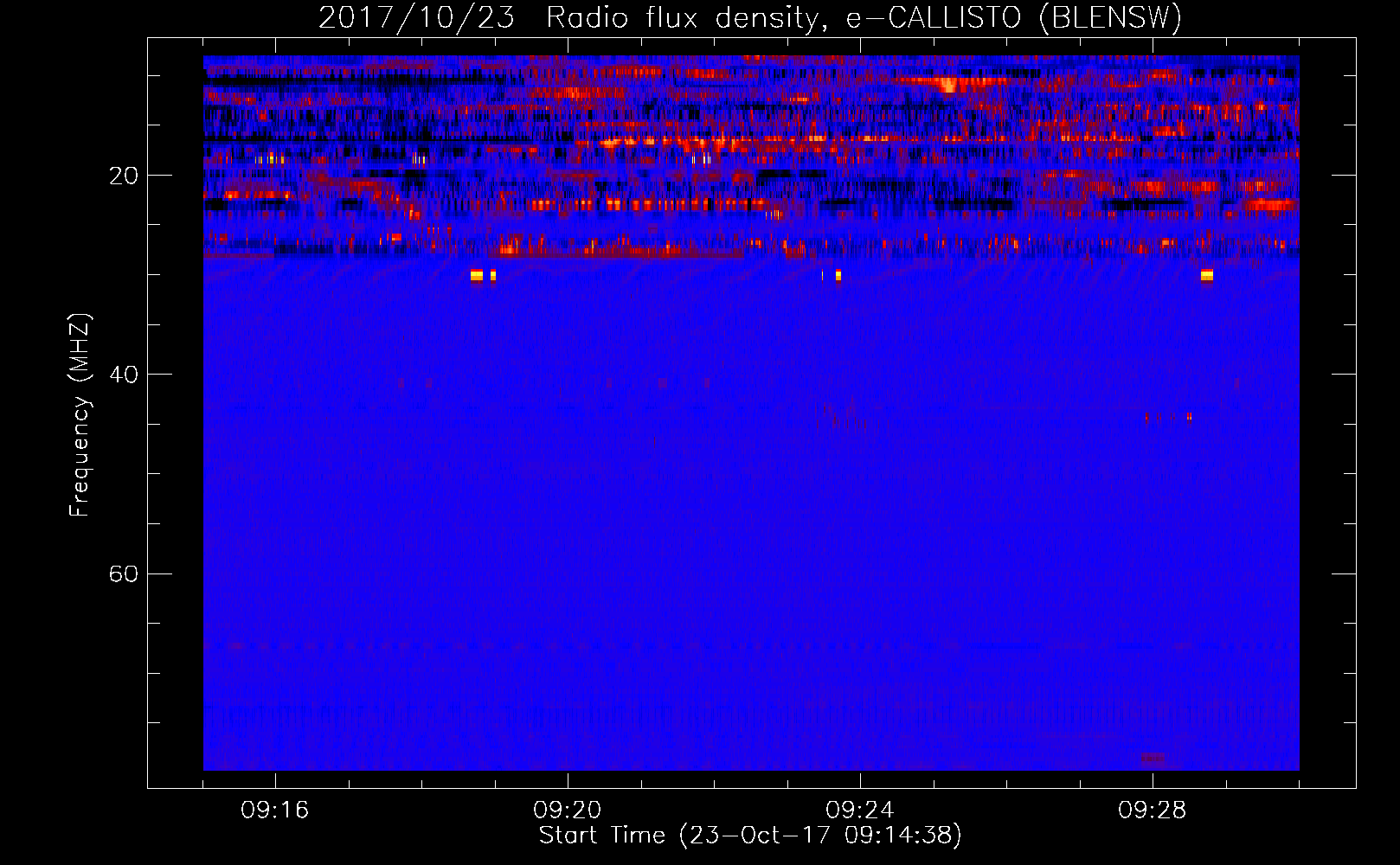Click the 09:28 time tick label
The image size is (1400, 865).
pos(1153,811)
